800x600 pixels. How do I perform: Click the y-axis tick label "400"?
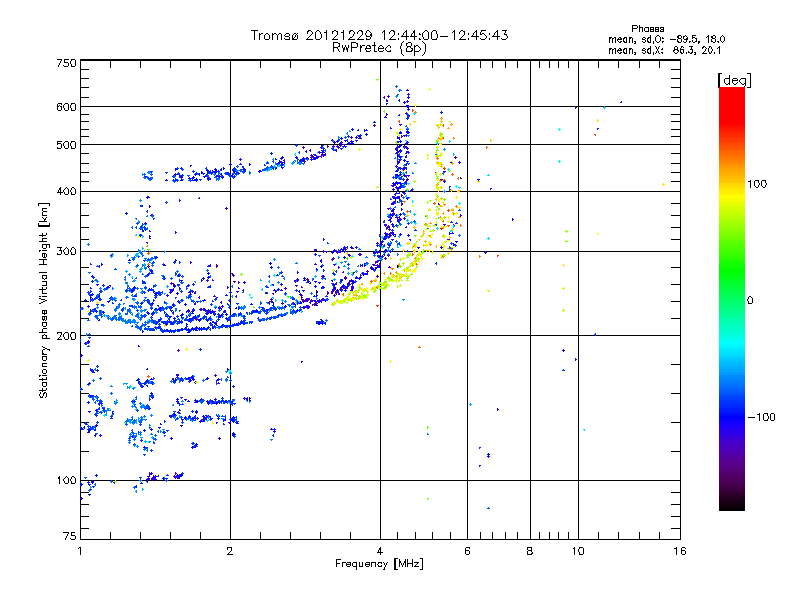tap(66, 191)
